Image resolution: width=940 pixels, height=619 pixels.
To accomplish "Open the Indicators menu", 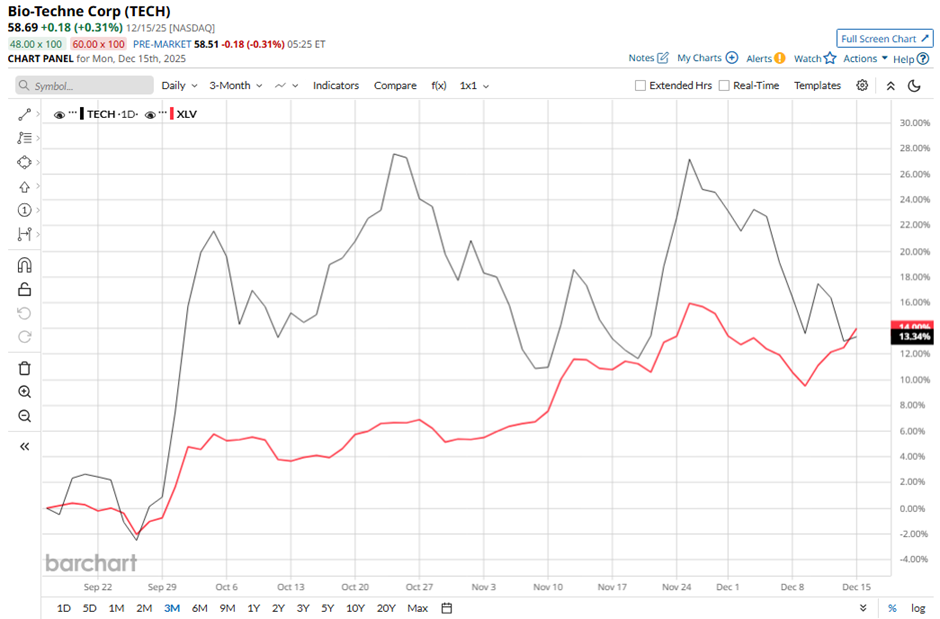I will pos(336,86).
